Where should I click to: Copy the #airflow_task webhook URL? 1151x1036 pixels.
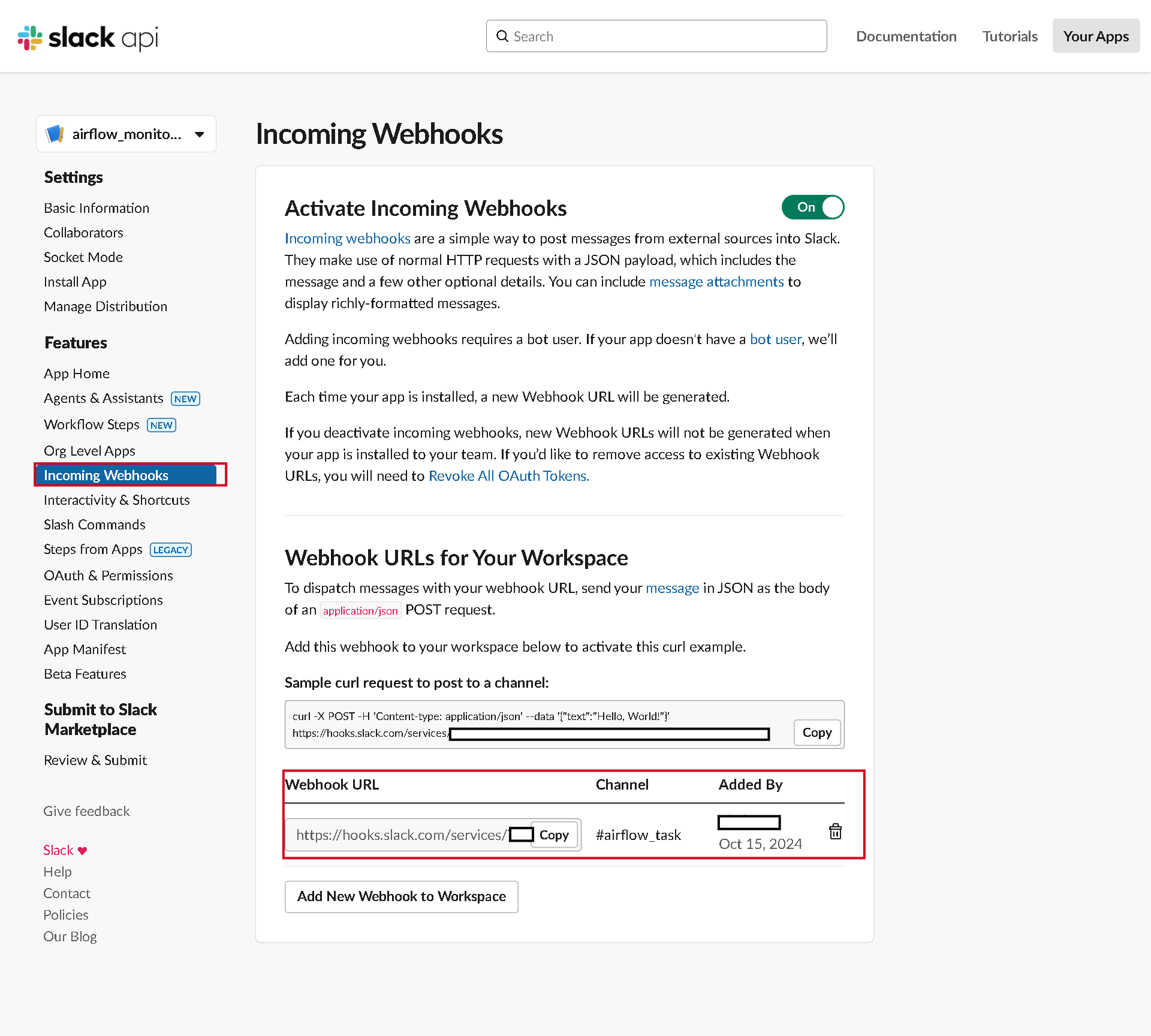(553, 835)
